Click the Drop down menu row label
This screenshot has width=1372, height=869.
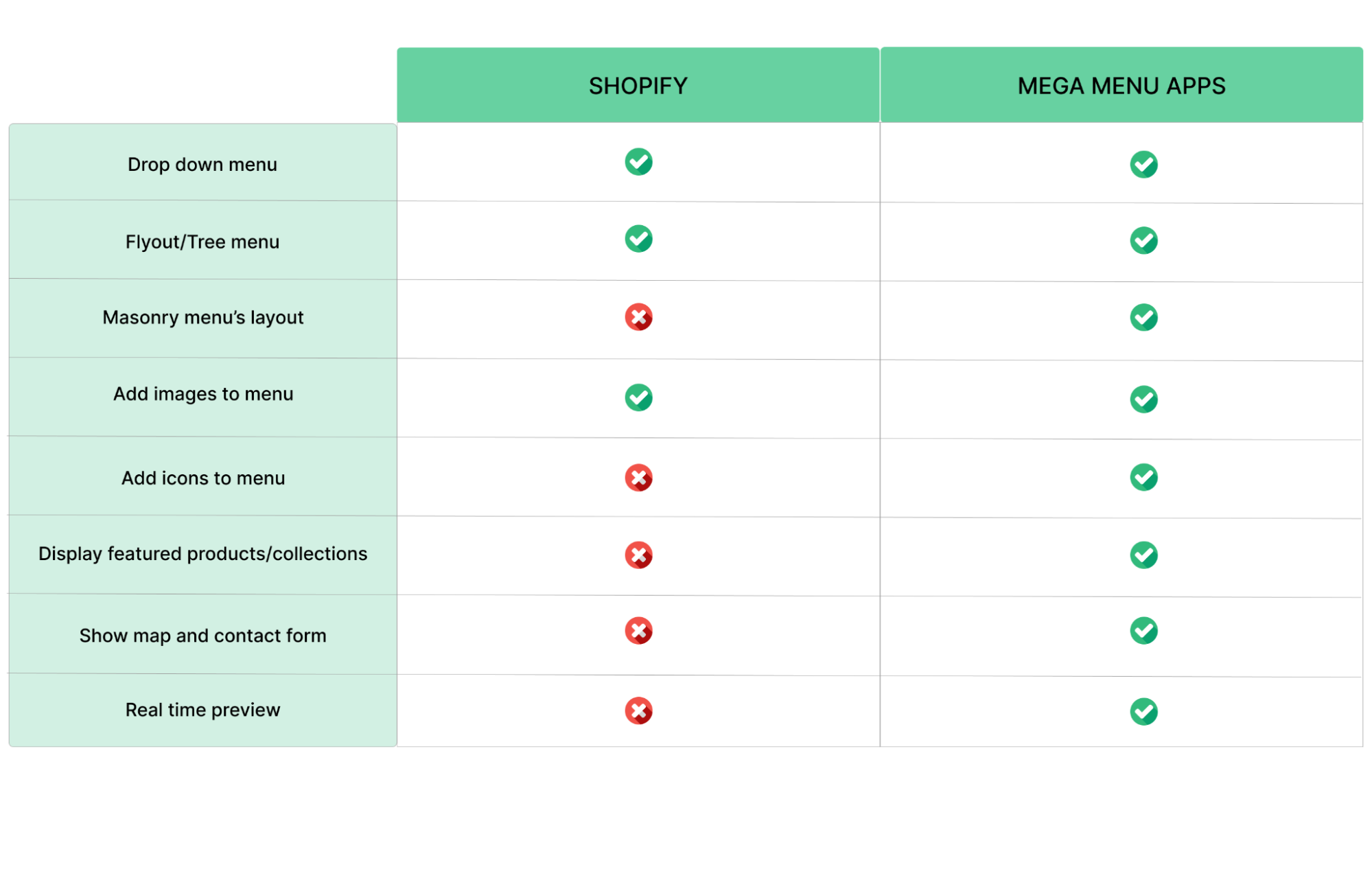[202, 165]
